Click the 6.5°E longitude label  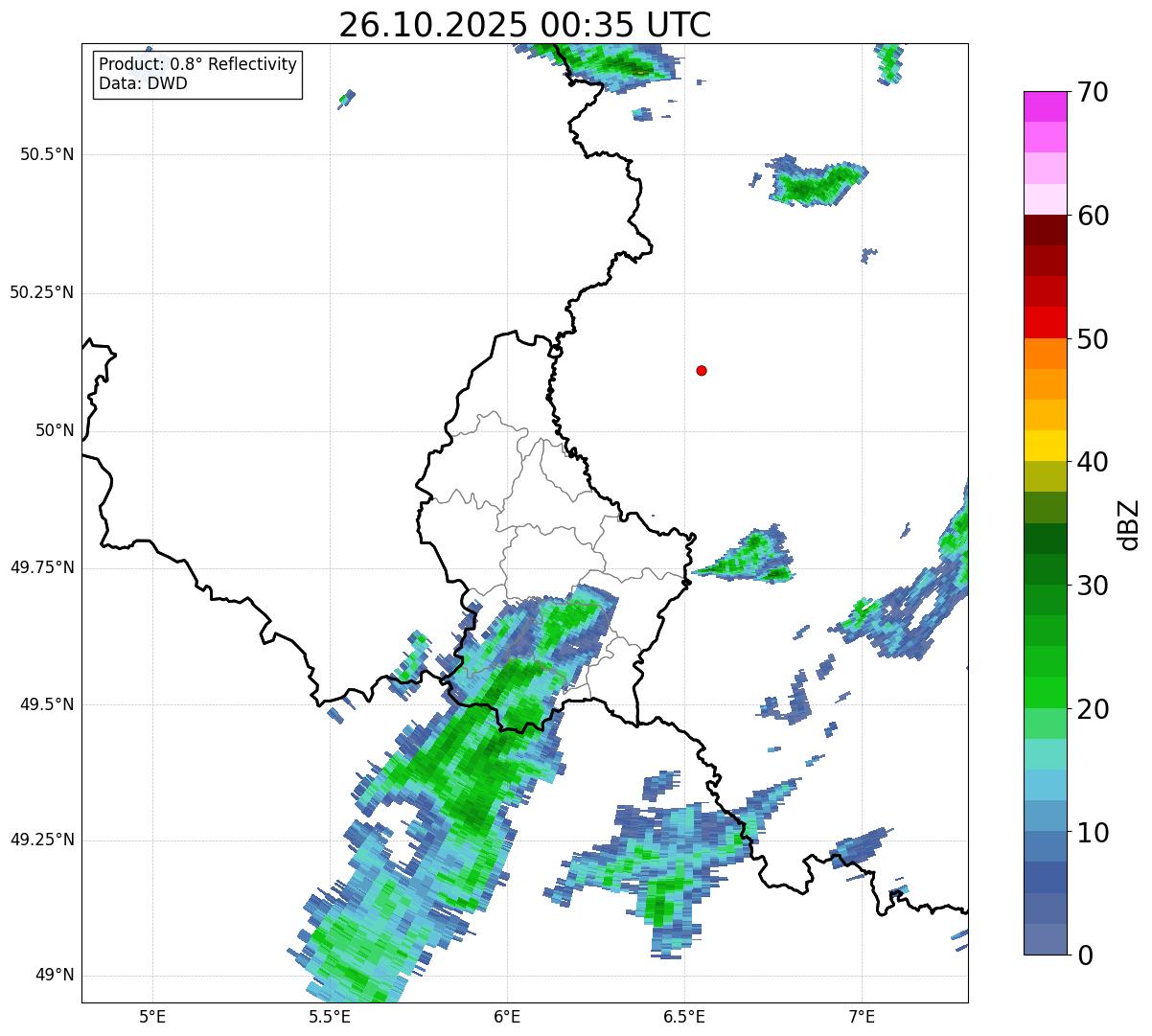click(x=684, y=1016)
